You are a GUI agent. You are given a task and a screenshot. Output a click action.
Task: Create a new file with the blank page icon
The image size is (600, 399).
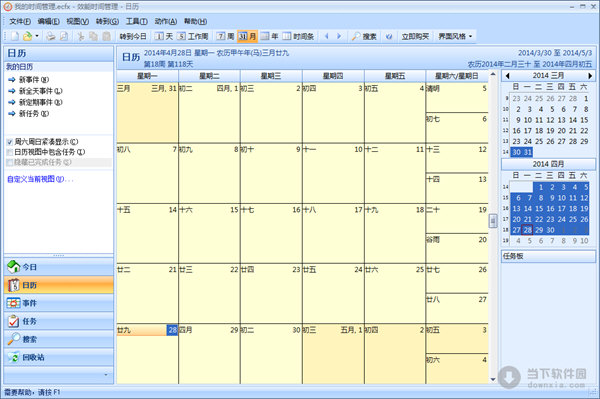click(x=15, y=36)
